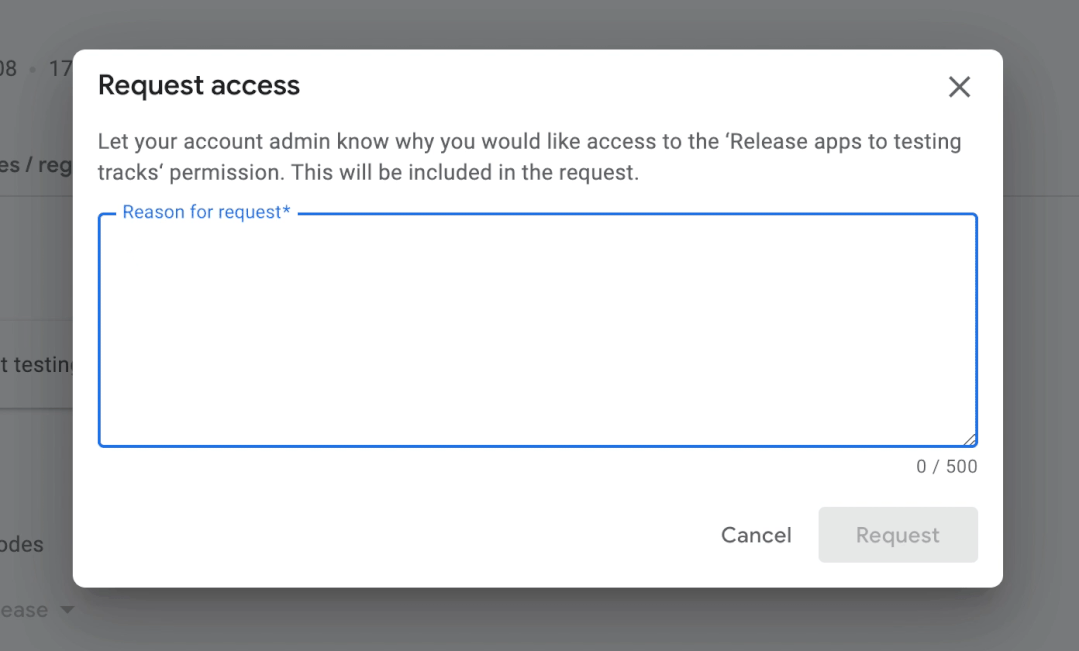Click the 'Reason for request*' field label

(206, 212)
